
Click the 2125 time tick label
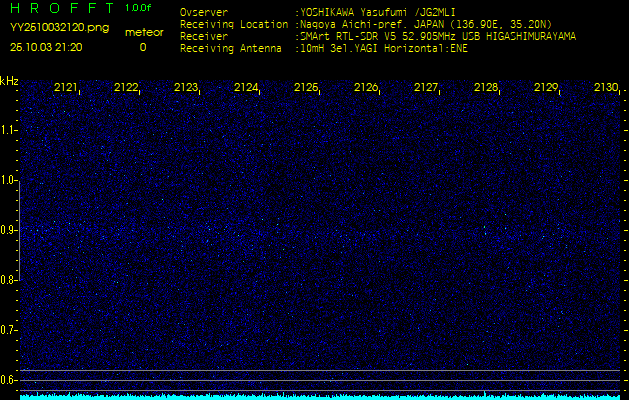coord(306,88)
